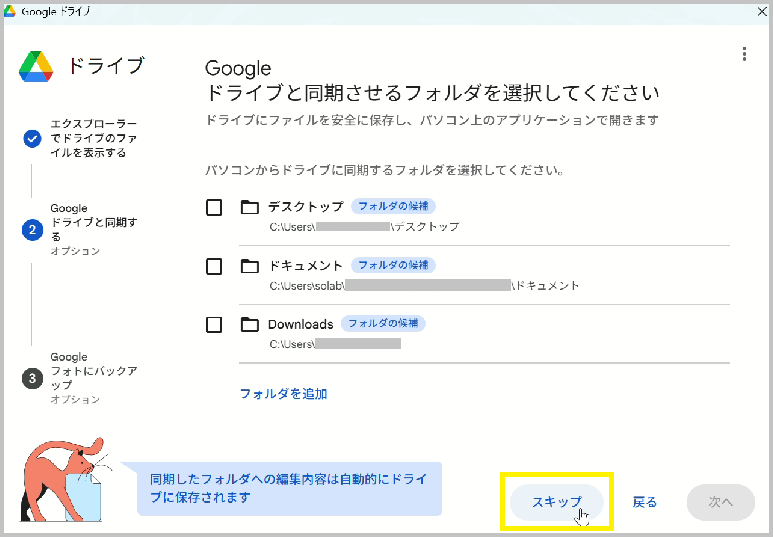The width and height of the screenshot is (773, 537).
Task: Check the ドキュメント folder checkbox
Action: click(x=214, y=266)
